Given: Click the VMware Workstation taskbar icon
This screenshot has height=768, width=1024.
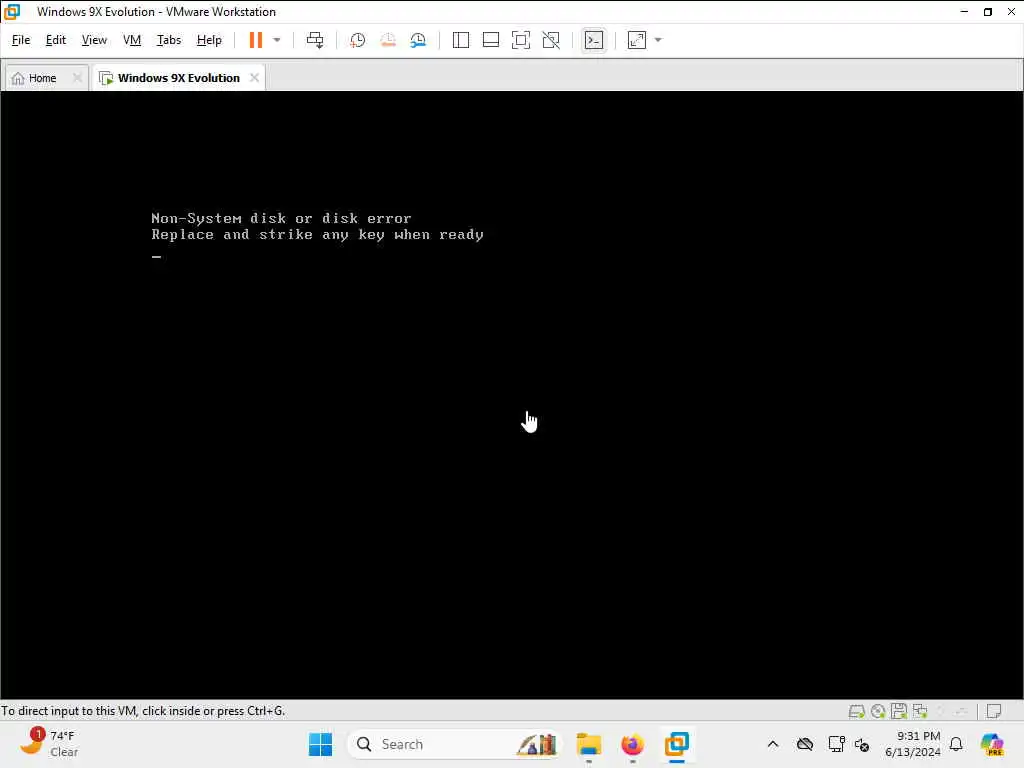Looking at the screenshot, I should (677, 744).
